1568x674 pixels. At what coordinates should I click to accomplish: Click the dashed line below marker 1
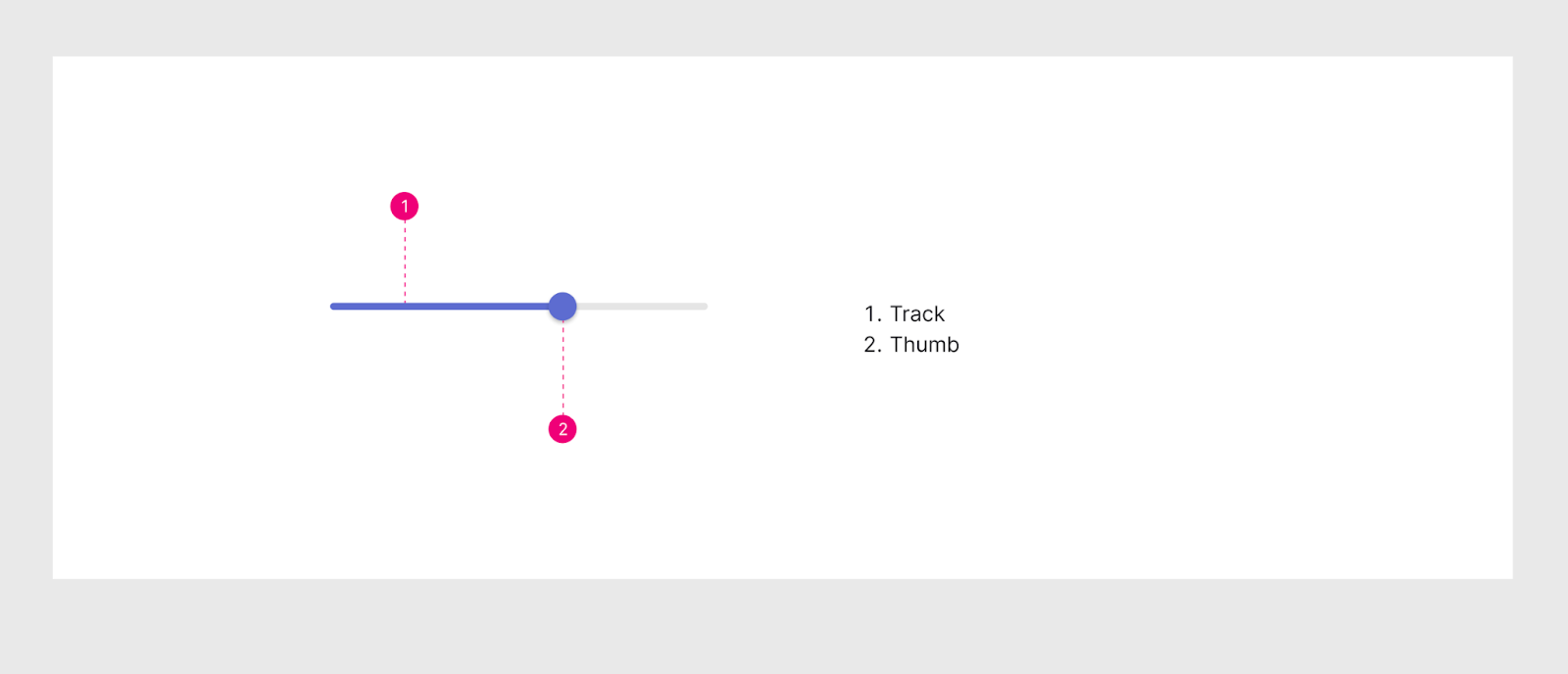pos(405,262)
